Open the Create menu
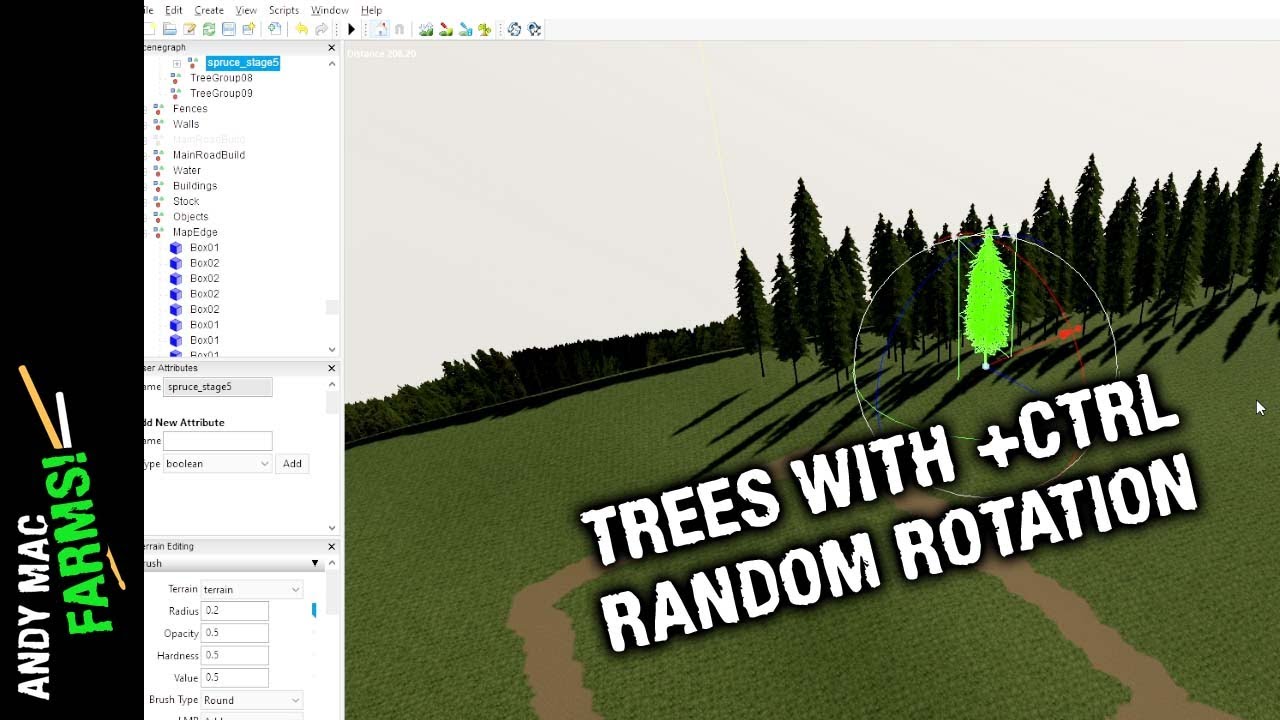1280x720 pixels. point(209,10)
